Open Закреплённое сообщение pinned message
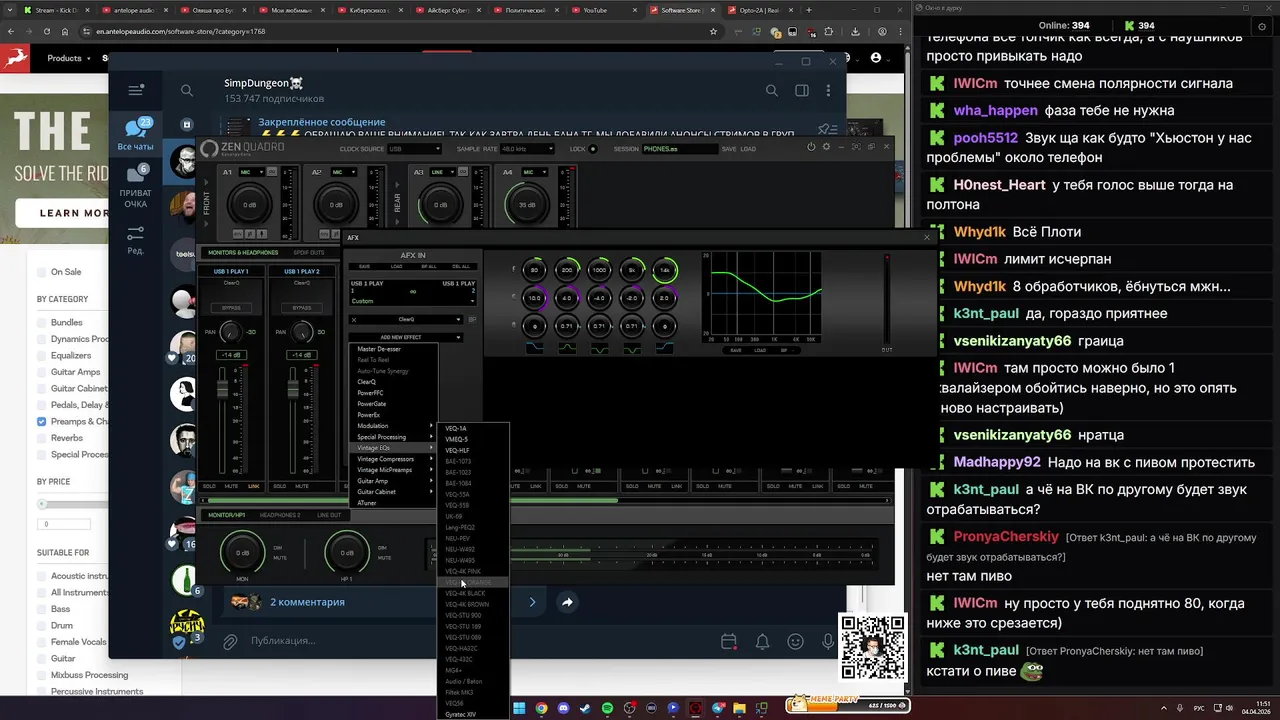 (x=322, y=122)
